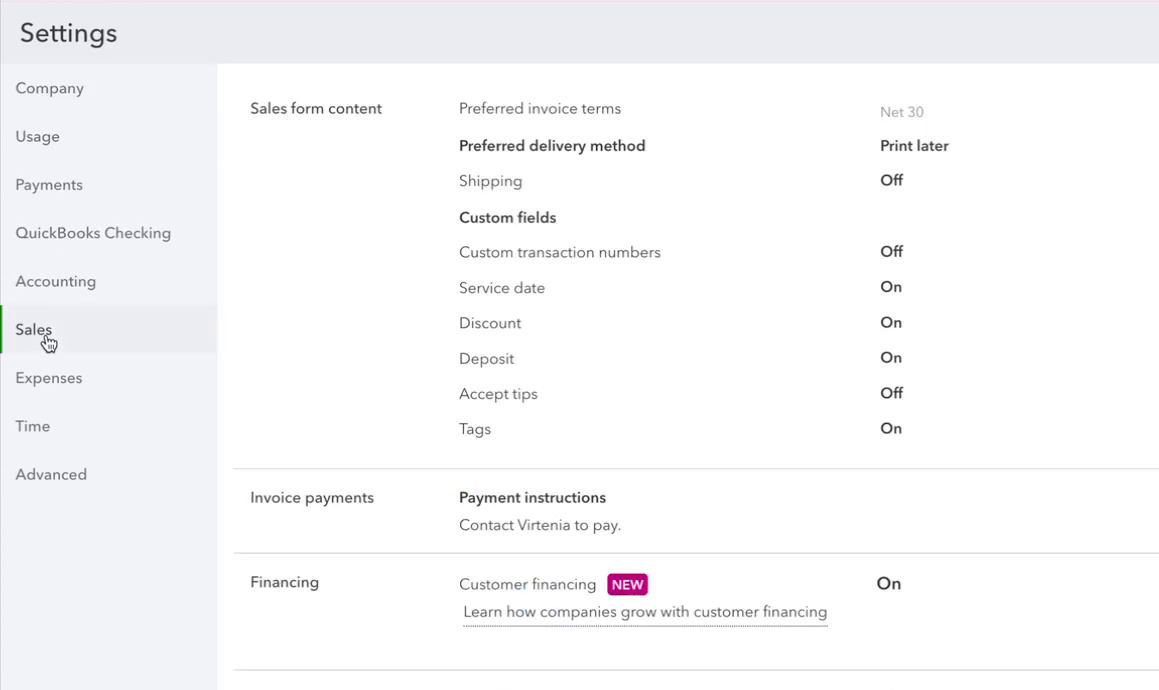Switch to the Company settings section
Screen dimensions: 1159x690
coord(49,88)
